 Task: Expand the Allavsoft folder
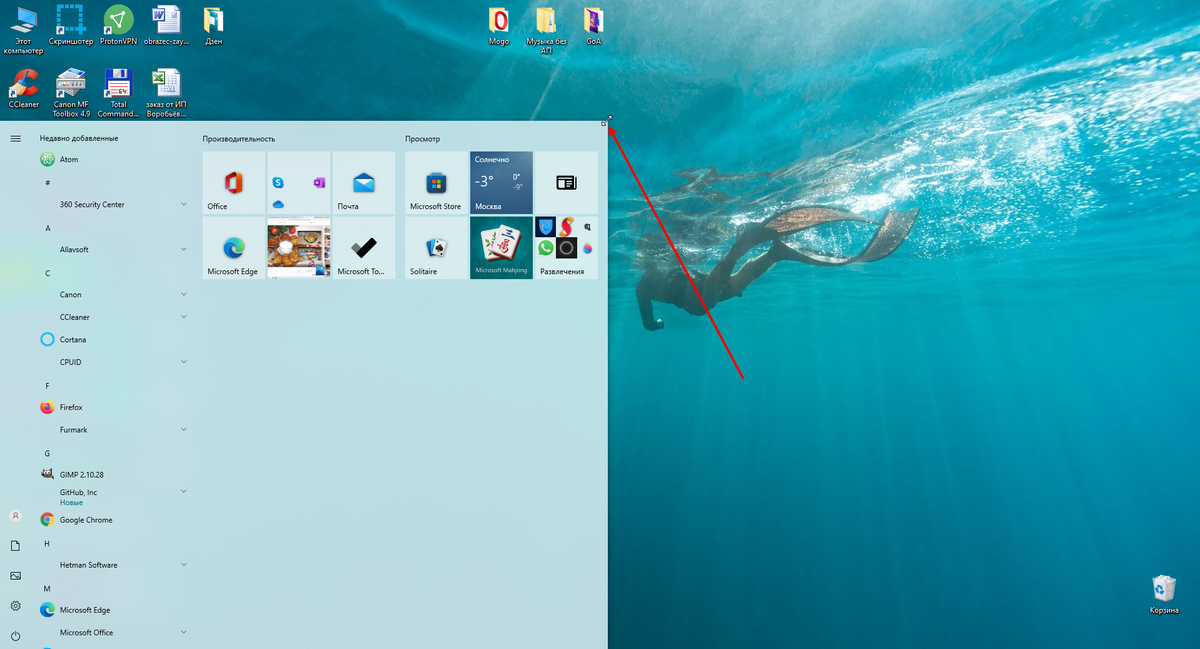point(113,249)
